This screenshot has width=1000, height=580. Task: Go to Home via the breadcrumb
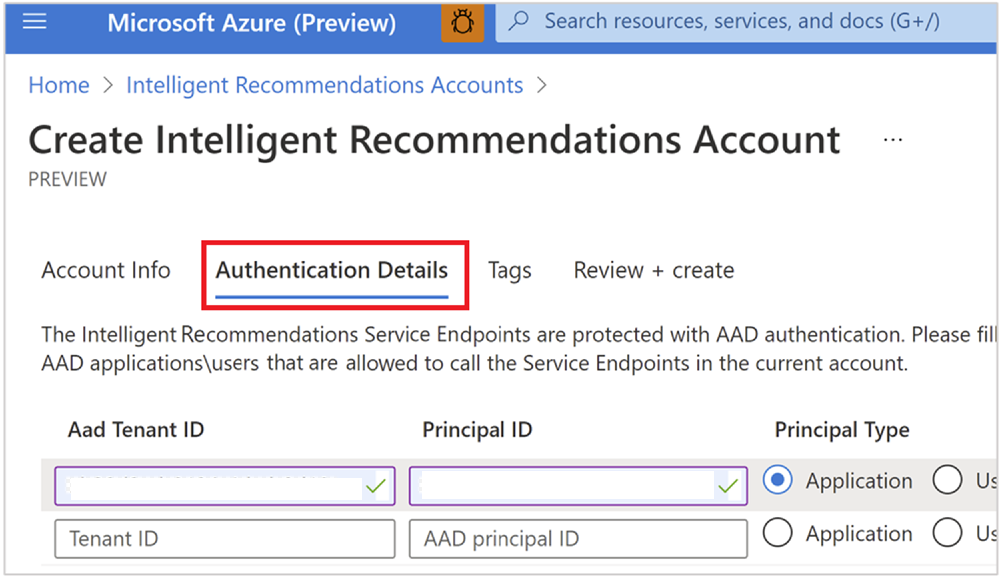(x=58, y=85)
